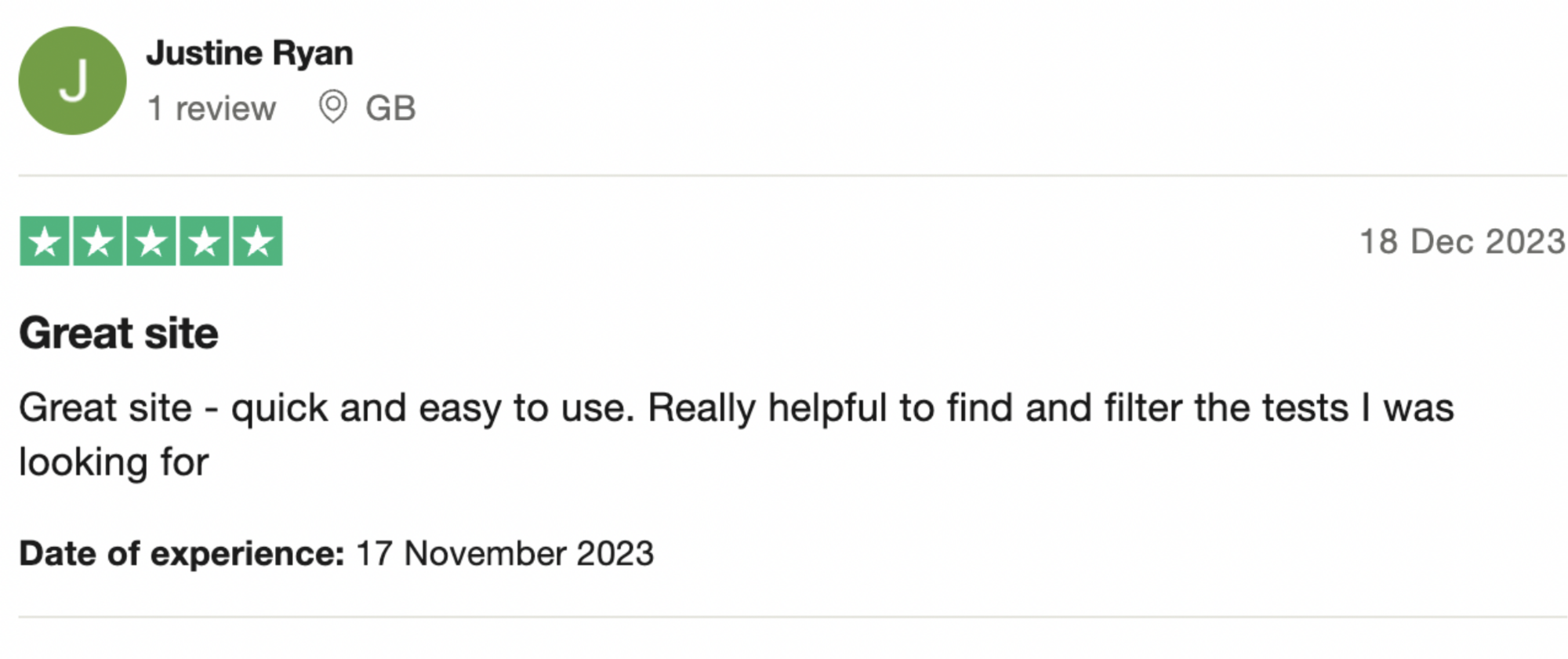Click the review text starting Great site - quick

pyautogui.click(x=736, y=434)
